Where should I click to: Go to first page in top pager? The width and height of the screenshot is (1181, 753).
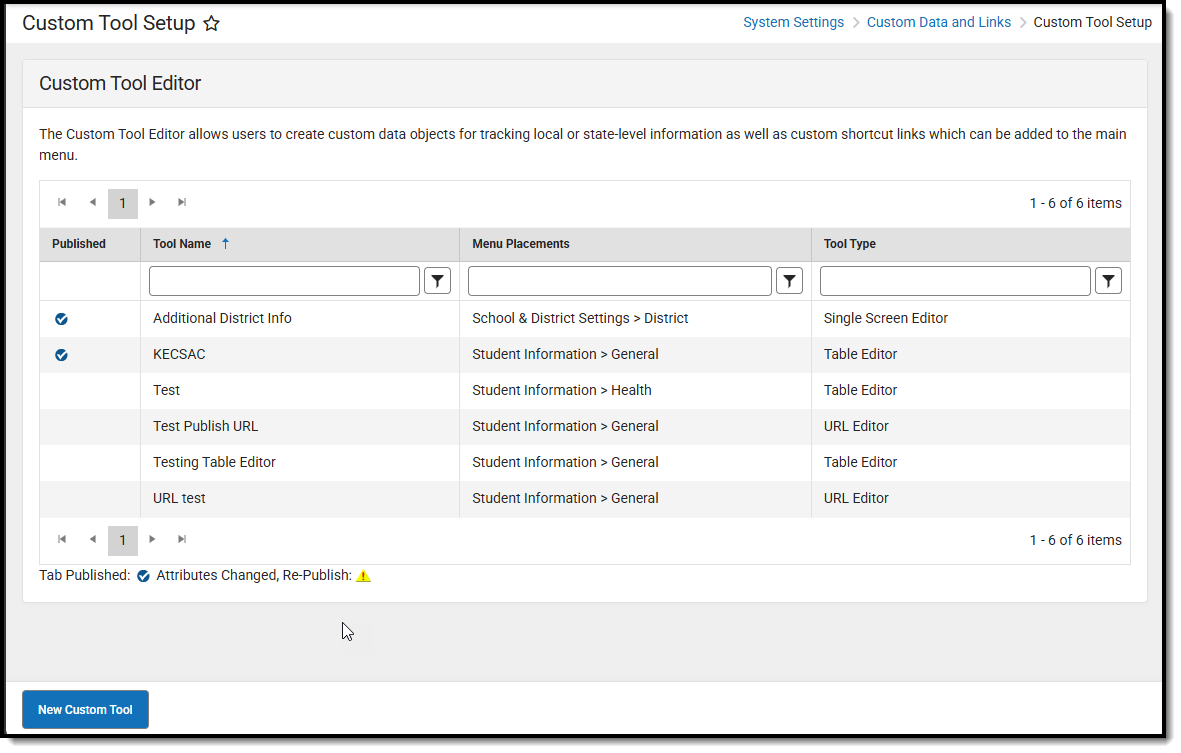[x=62, y=203]
